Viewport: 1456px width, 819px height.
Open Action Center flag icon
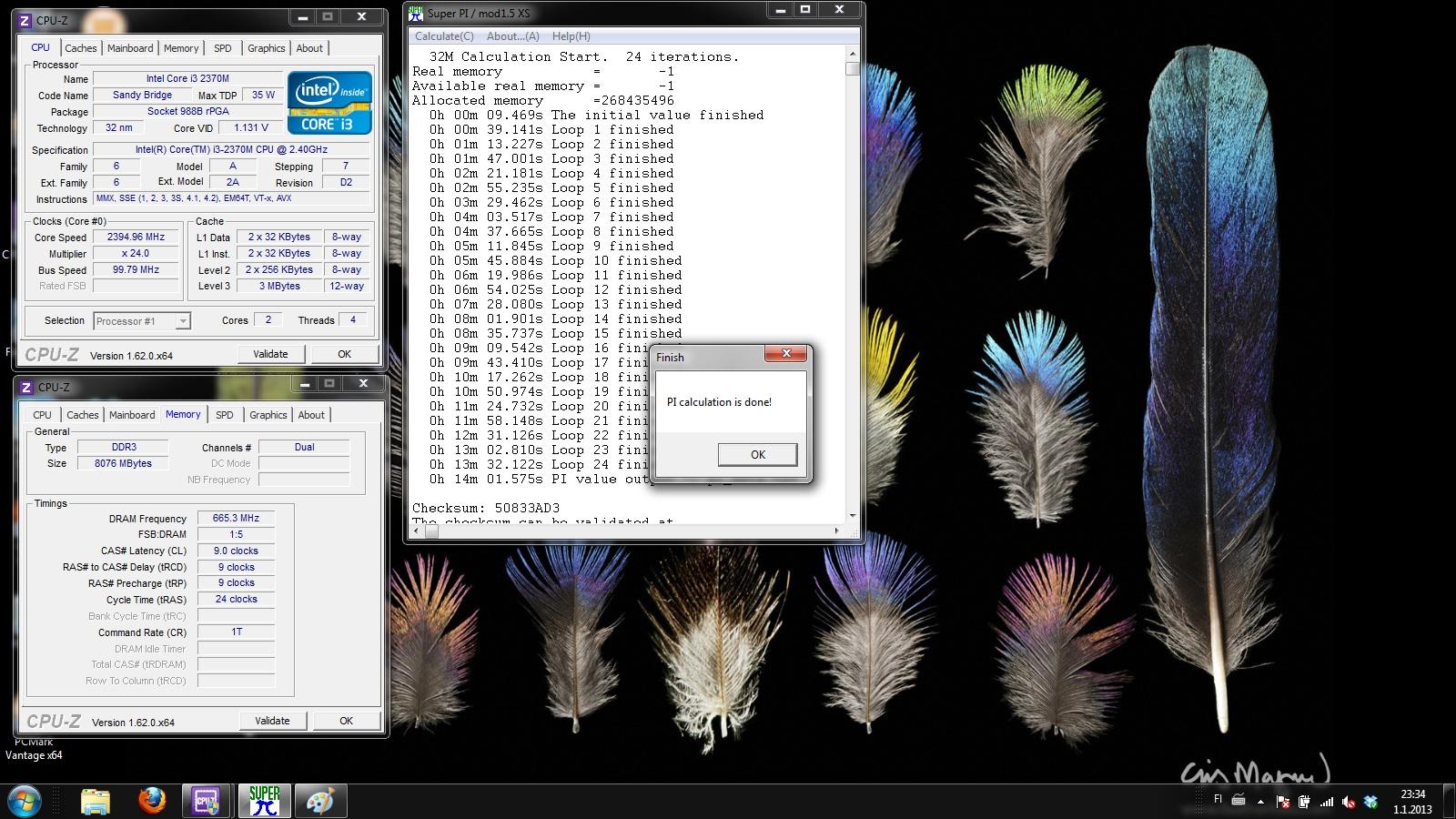coord(1283,802)
